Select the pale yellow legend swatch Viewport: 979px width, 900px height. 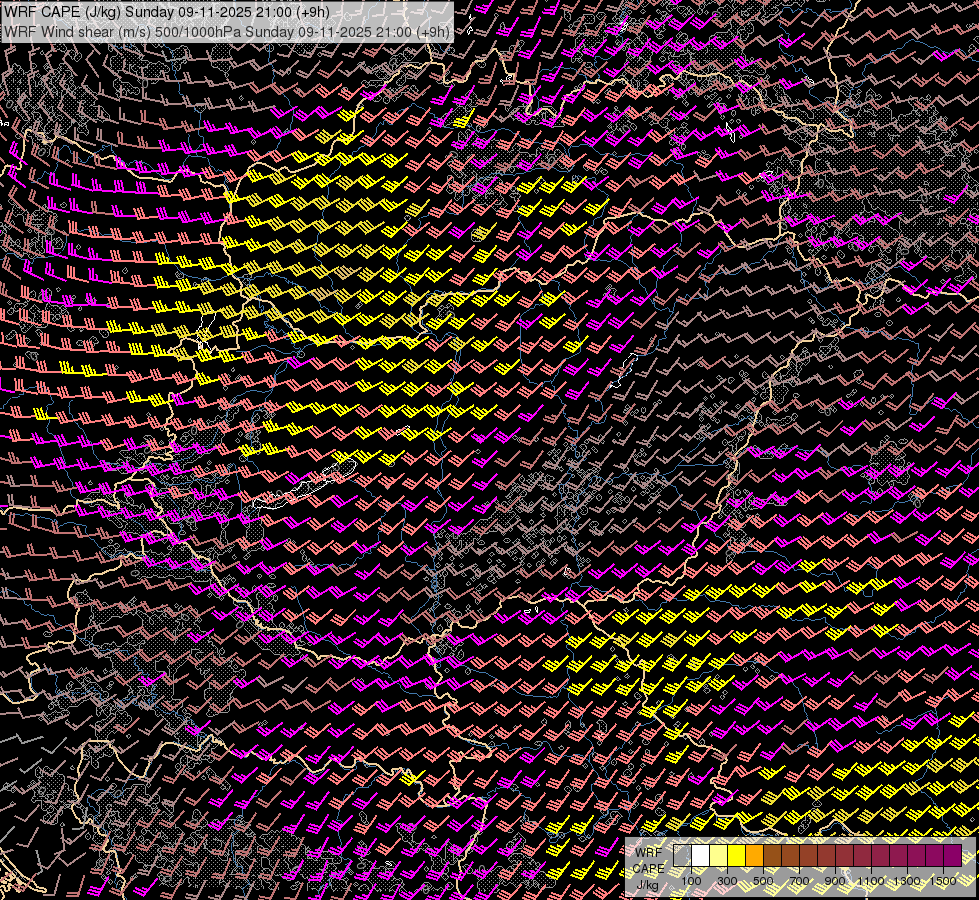(x=718, y=855)
